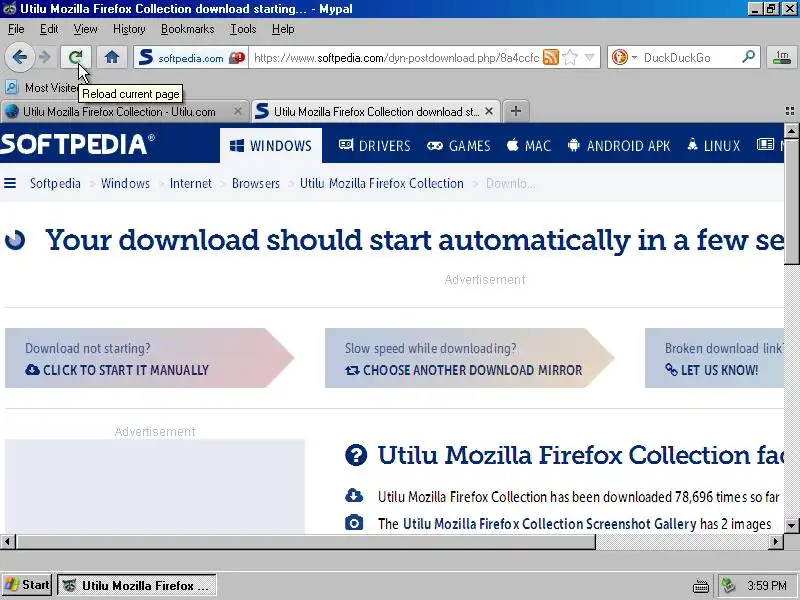Open the Help menu
800x600 pixels.
pyautogui.click(x=283, y=29)
